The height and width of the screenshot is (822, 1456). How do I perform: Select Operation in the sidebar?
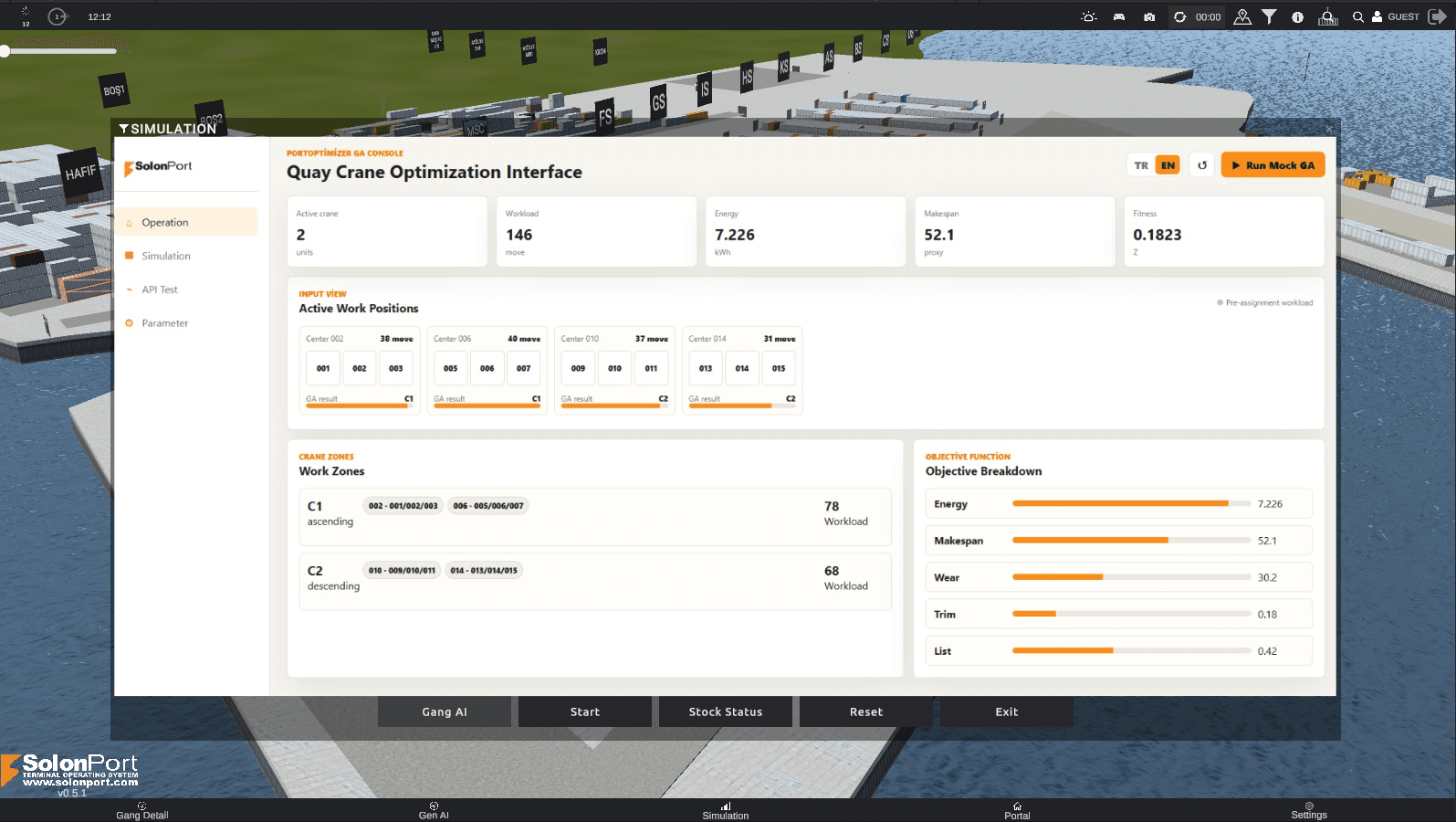pyautogui.click(x=186, y=222)
